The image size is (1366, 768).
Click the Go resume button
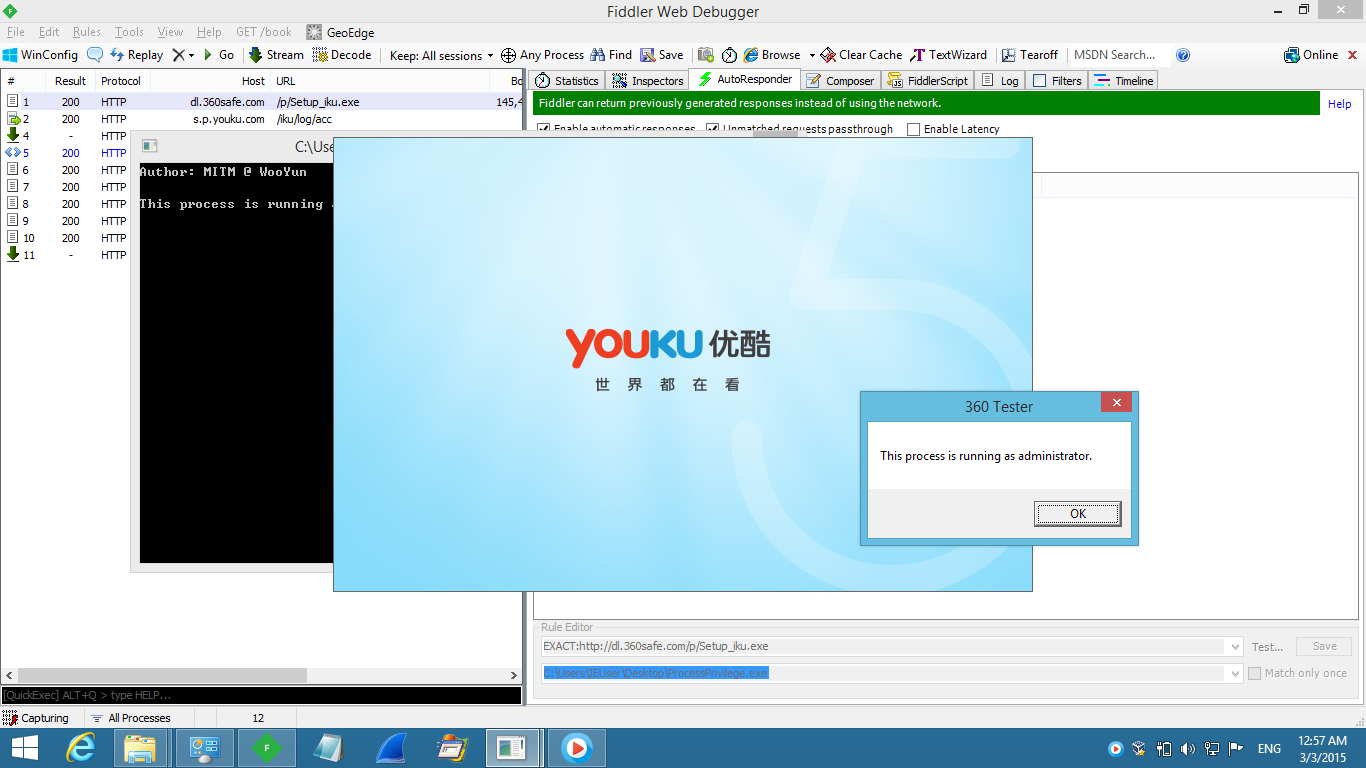219,55
